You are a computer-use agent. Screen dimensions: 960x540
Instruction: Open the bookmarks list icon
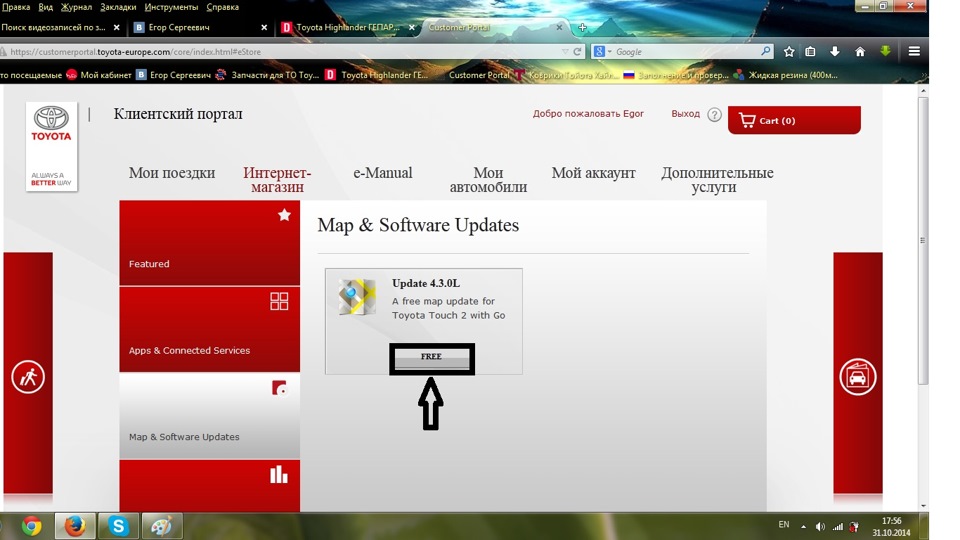tap(811, 52)
